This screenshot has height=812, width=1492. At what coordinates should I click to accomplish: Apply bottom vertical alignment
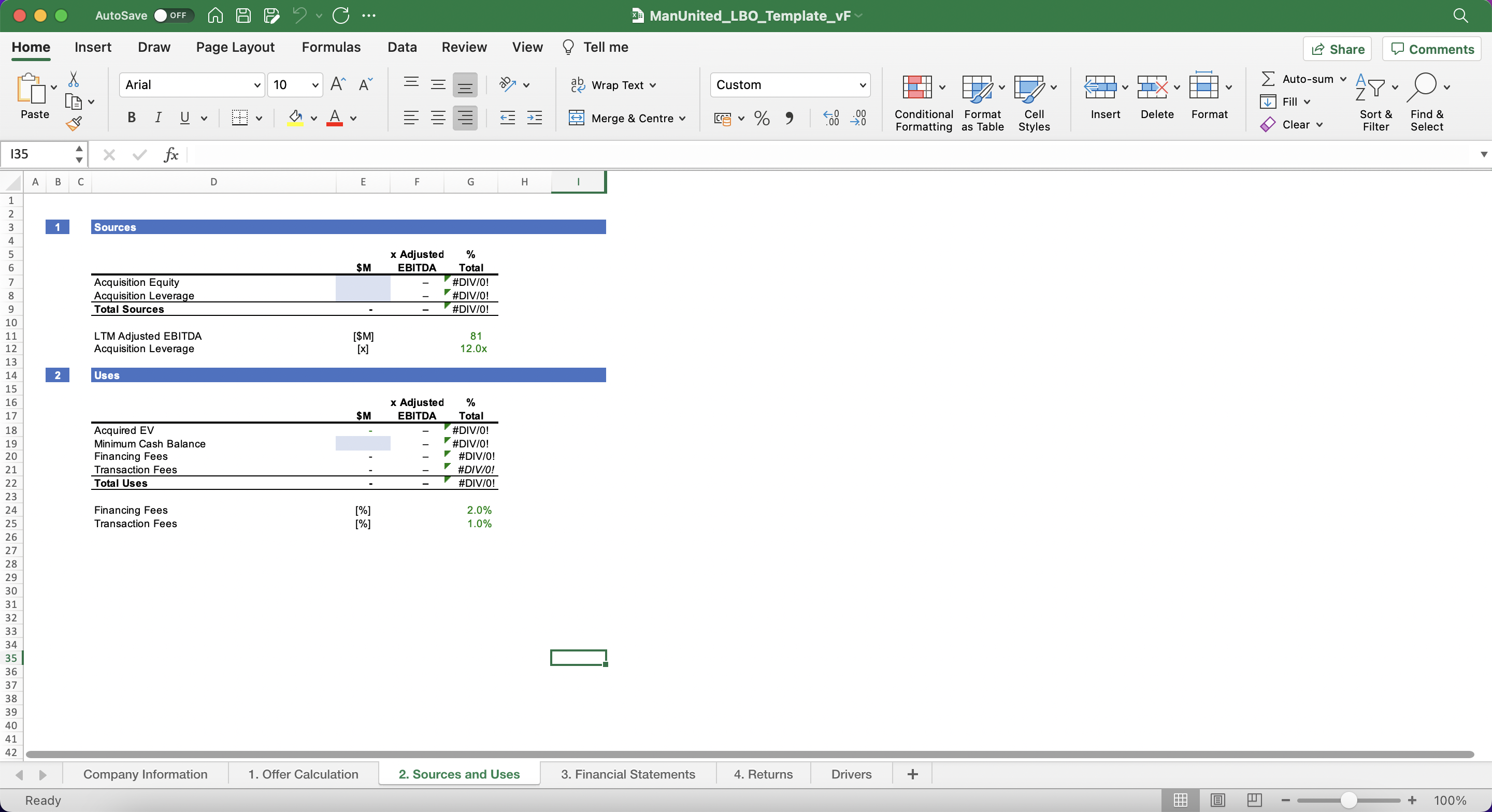pos(465,84)
